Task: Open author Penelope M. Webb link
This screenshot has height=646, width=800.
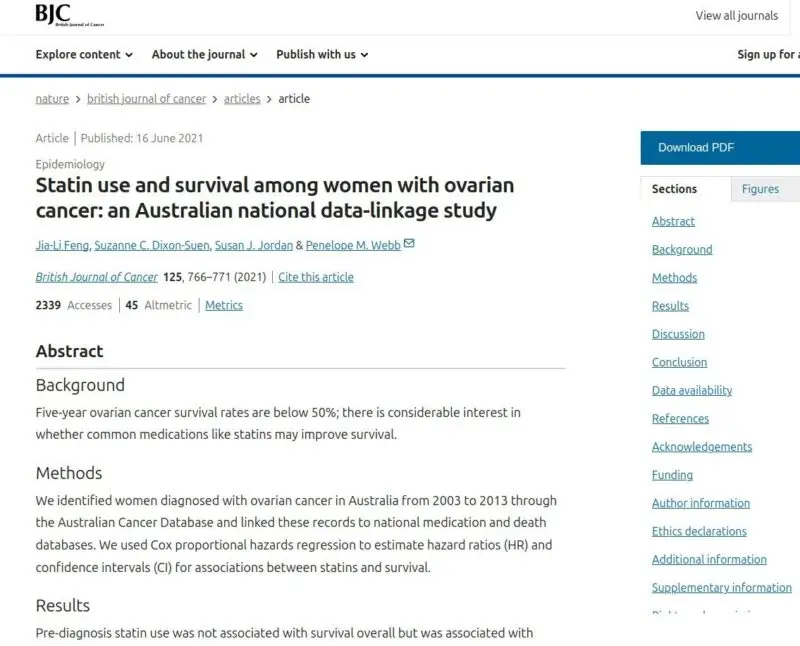Action: [353, 245]
